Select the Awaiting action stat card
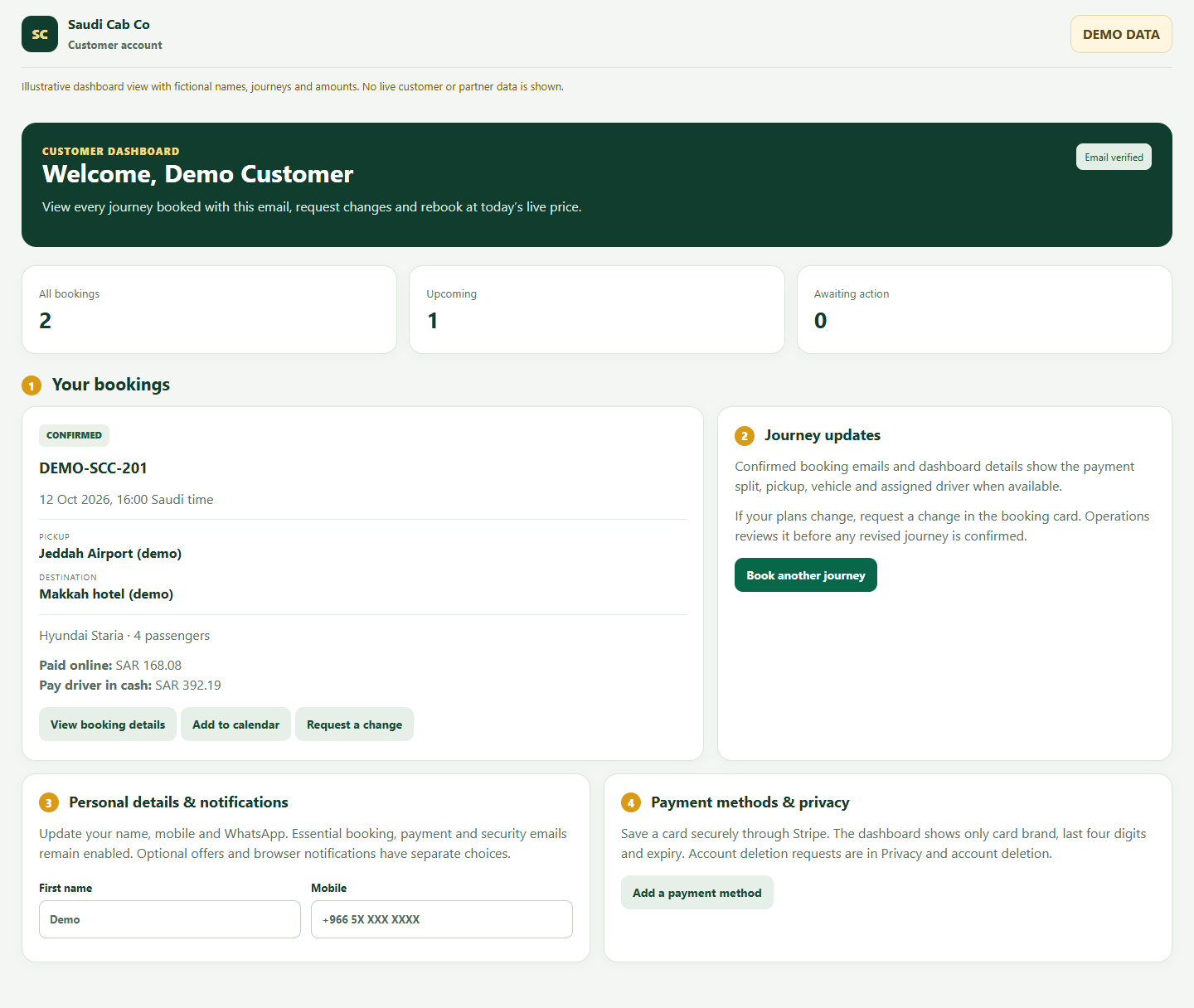 (x=984, y=310)
